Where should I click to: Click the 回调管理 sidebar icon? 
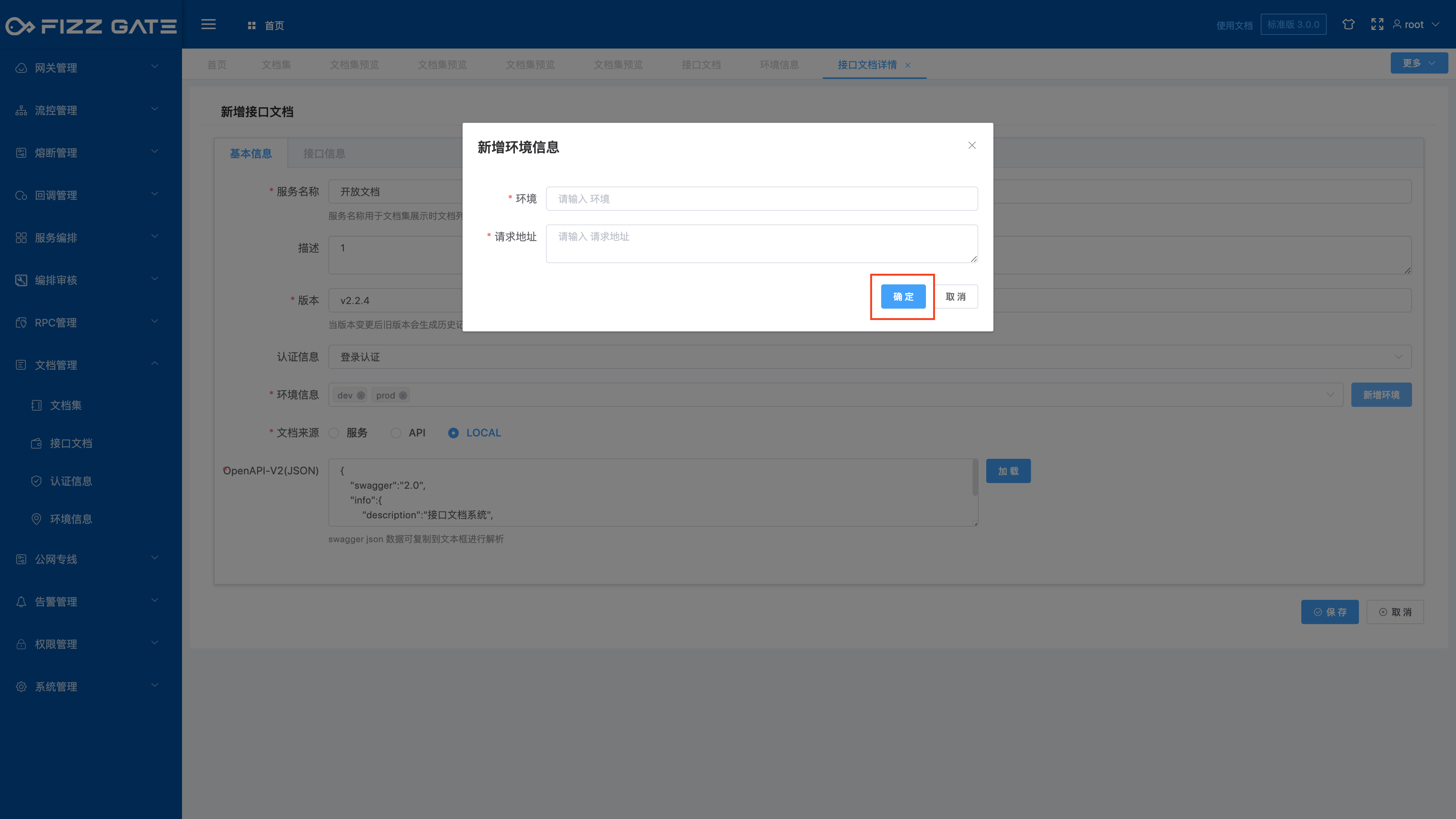click(x=21, y=195)
